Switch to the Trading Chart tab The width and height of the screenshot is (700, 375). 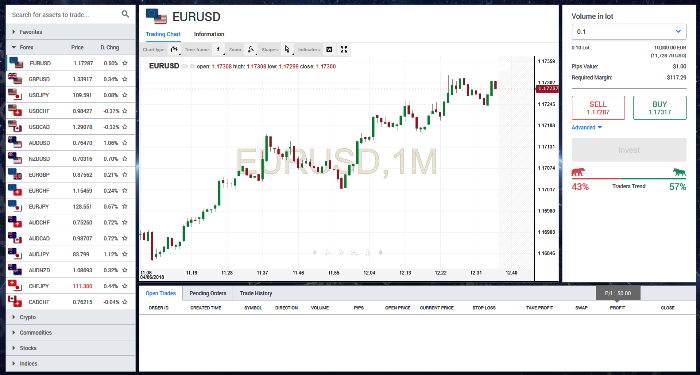(x=163, y=34)
